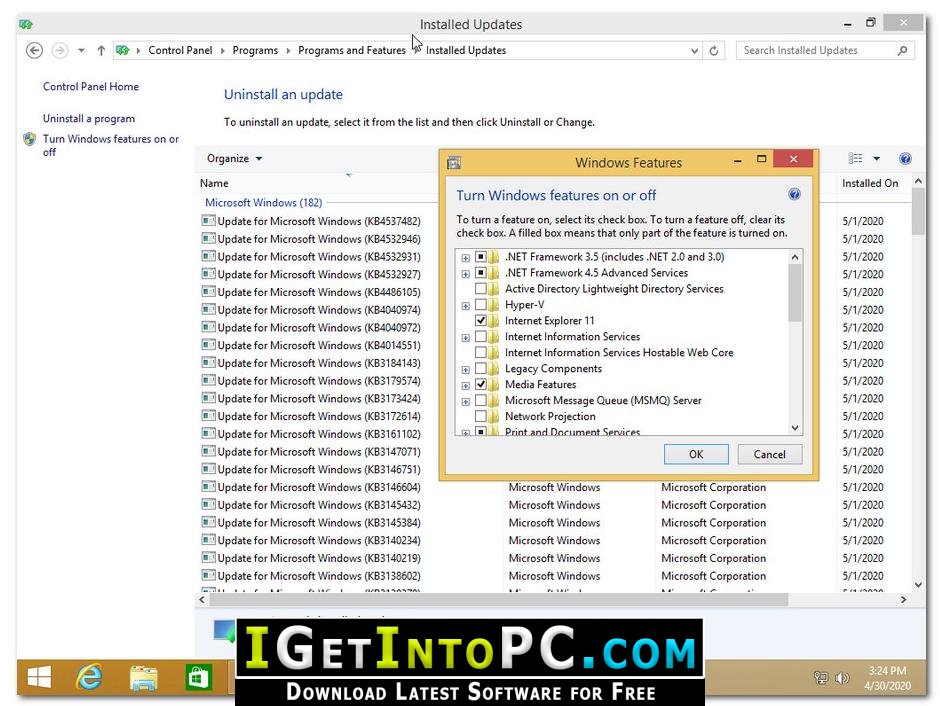Viewport: 940px width, 706px height.
Task: Click Programs and Features breadcrumb
Action: [x=352, y=50]
